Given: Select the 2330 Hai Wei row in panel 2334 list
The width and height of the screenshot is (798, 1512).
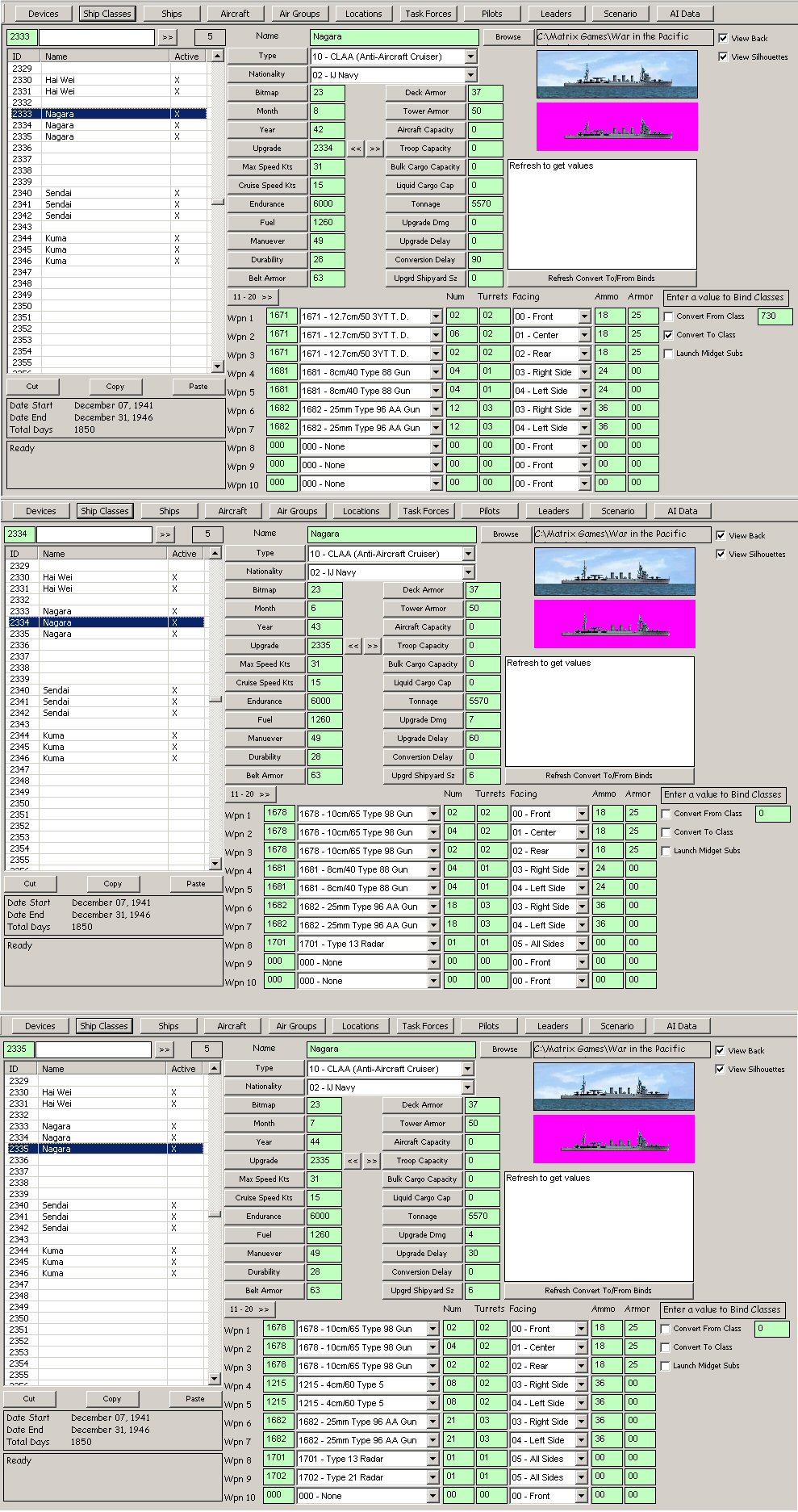Looking at the screenshot, I should tap(106, 578).
